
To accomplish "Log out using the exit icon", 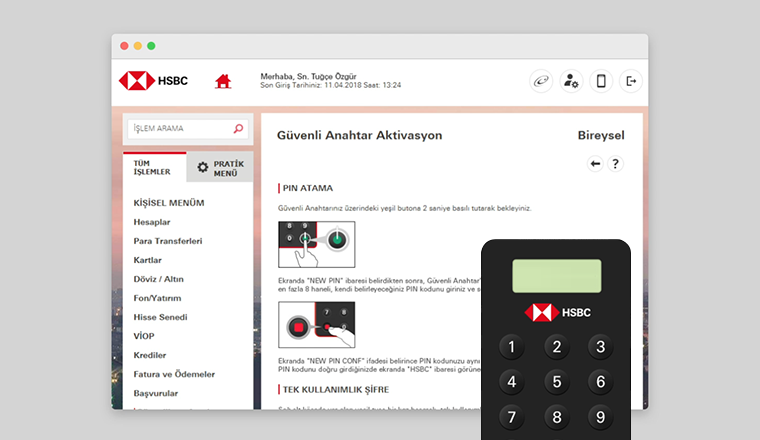I will coord(631,81).
